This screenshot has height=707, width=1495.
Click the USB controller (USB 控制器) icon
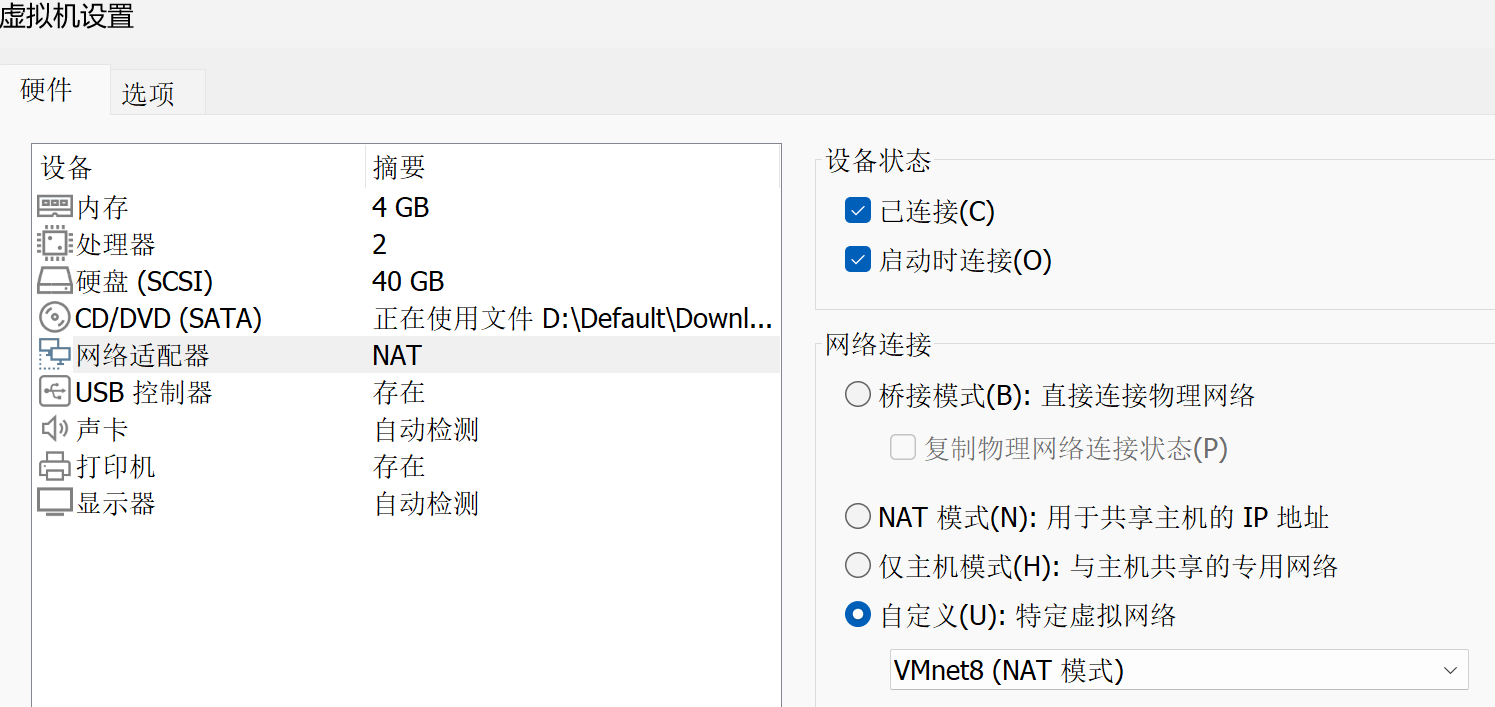[55, 392]
